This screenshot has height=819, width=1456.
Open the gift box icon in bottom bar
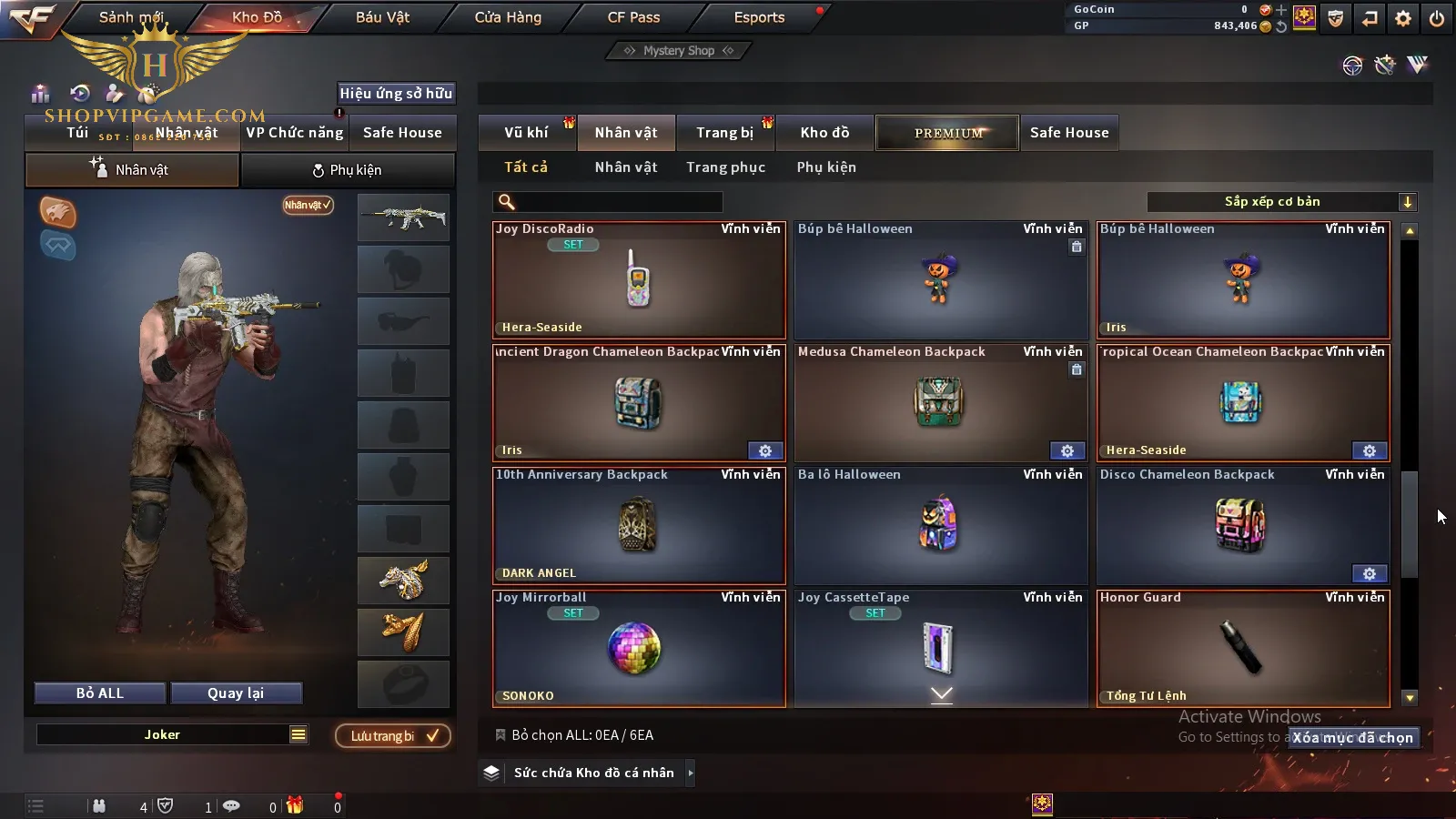tap(294, 805)
